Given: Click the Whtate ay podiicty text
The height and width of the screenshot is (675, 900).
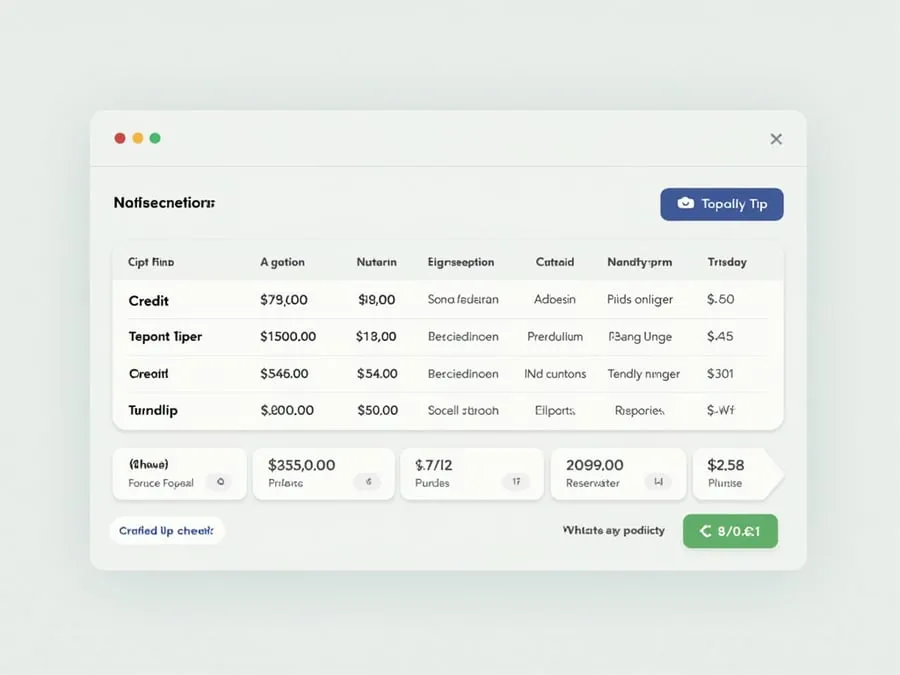Looking at the screenshot, I should pos(614,530).
